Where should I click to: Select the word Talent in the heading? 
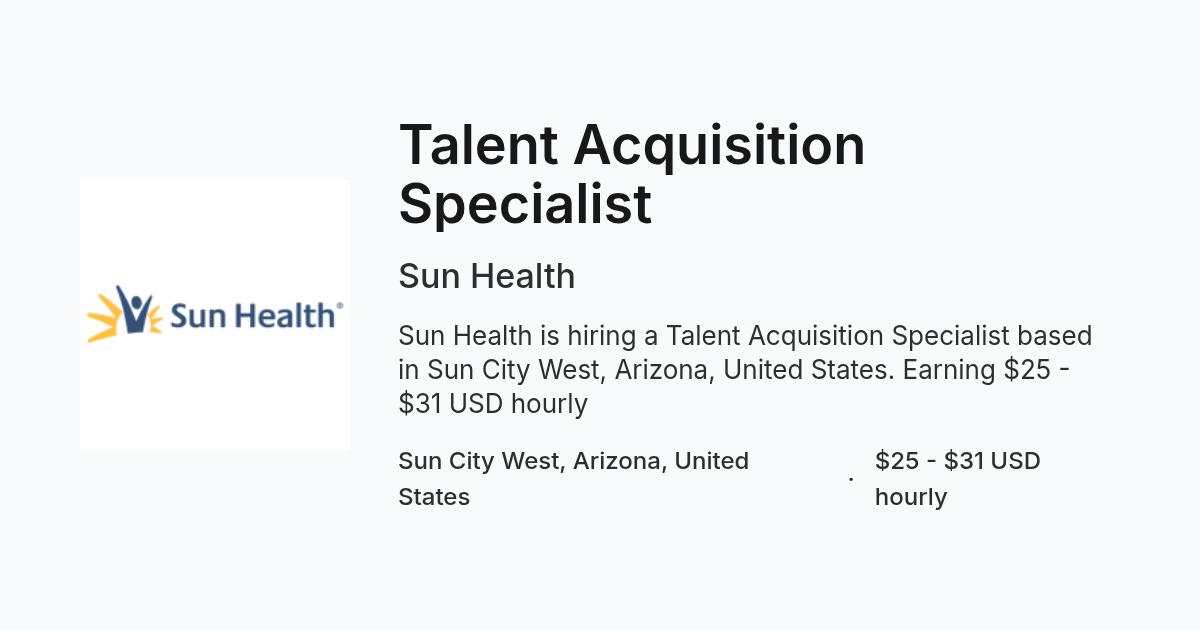click(478, 145)
